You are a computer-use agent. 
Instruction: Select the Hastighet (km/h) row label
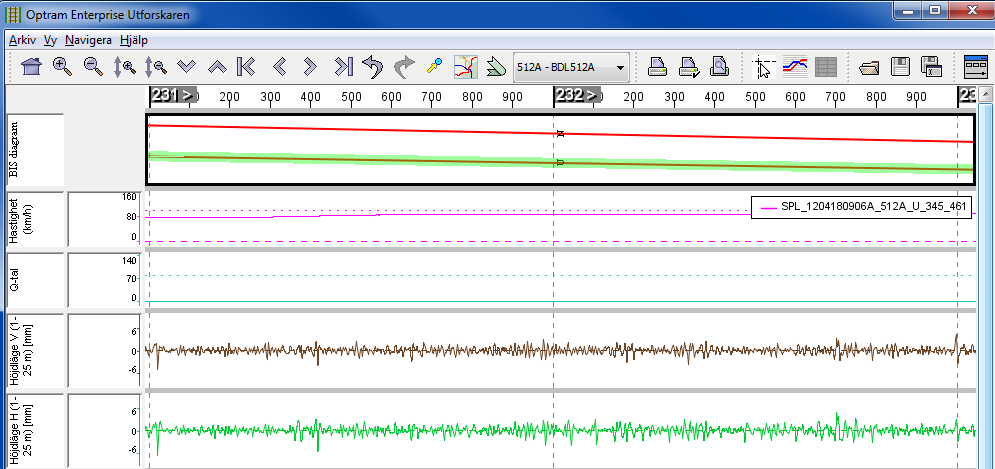tap(36, 218)
